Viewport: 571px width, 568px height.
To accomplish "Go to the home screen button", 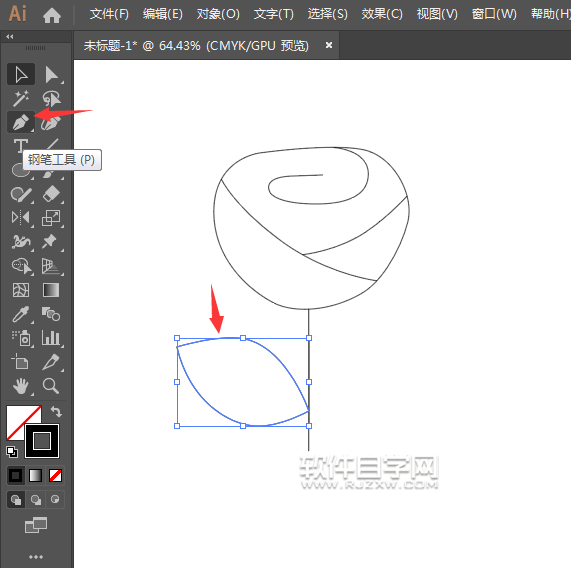I will [52, 15].
